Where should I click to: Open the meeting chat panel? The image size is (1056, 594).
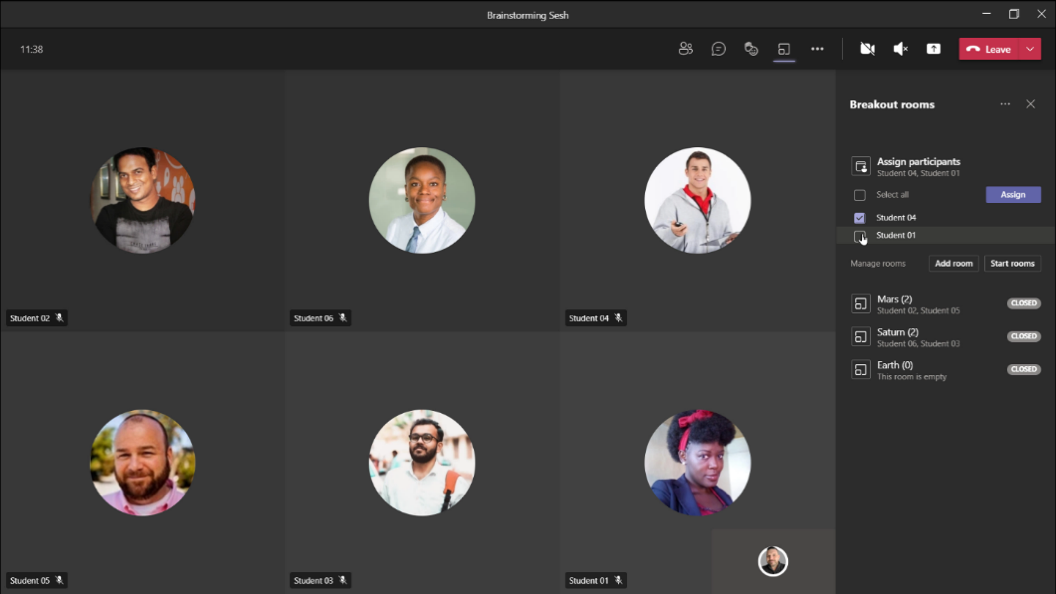click(718, 48)
